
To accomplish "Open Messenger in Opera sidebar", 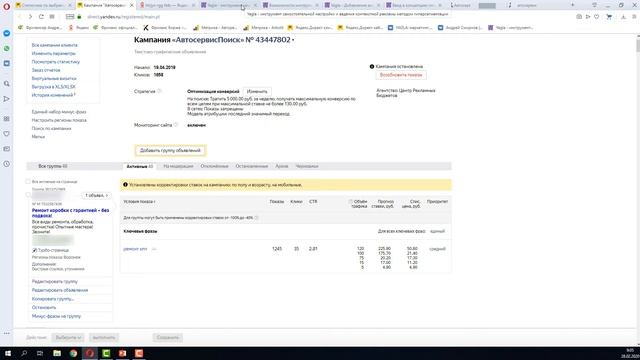I will pyautogui.click(x=7, y=33).
